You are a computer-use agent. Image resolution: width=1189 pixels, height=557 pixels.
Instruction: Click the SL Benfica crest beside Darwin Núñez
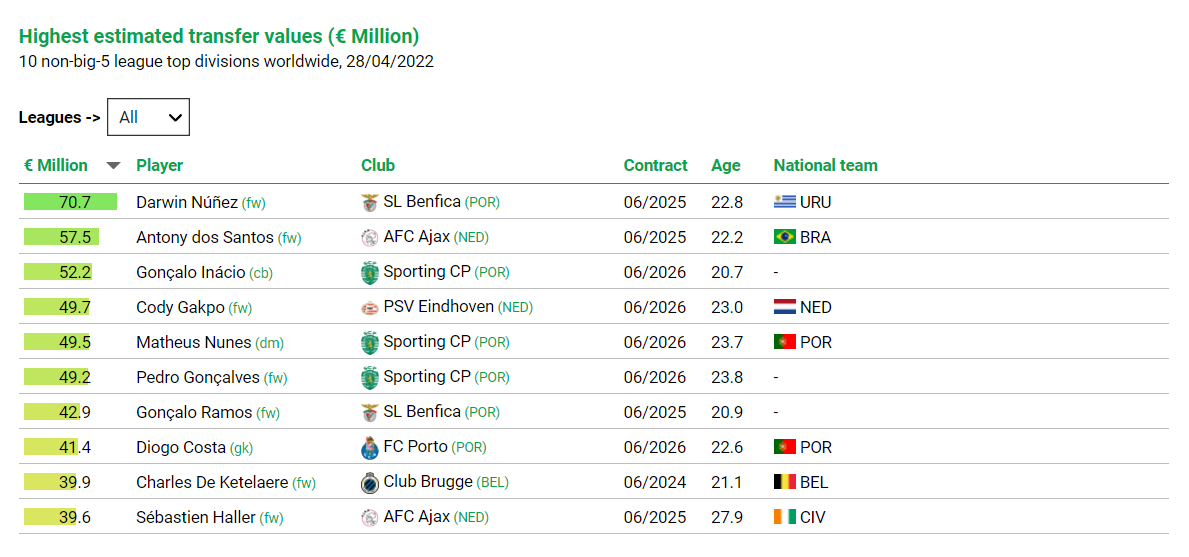coord(370,202)
